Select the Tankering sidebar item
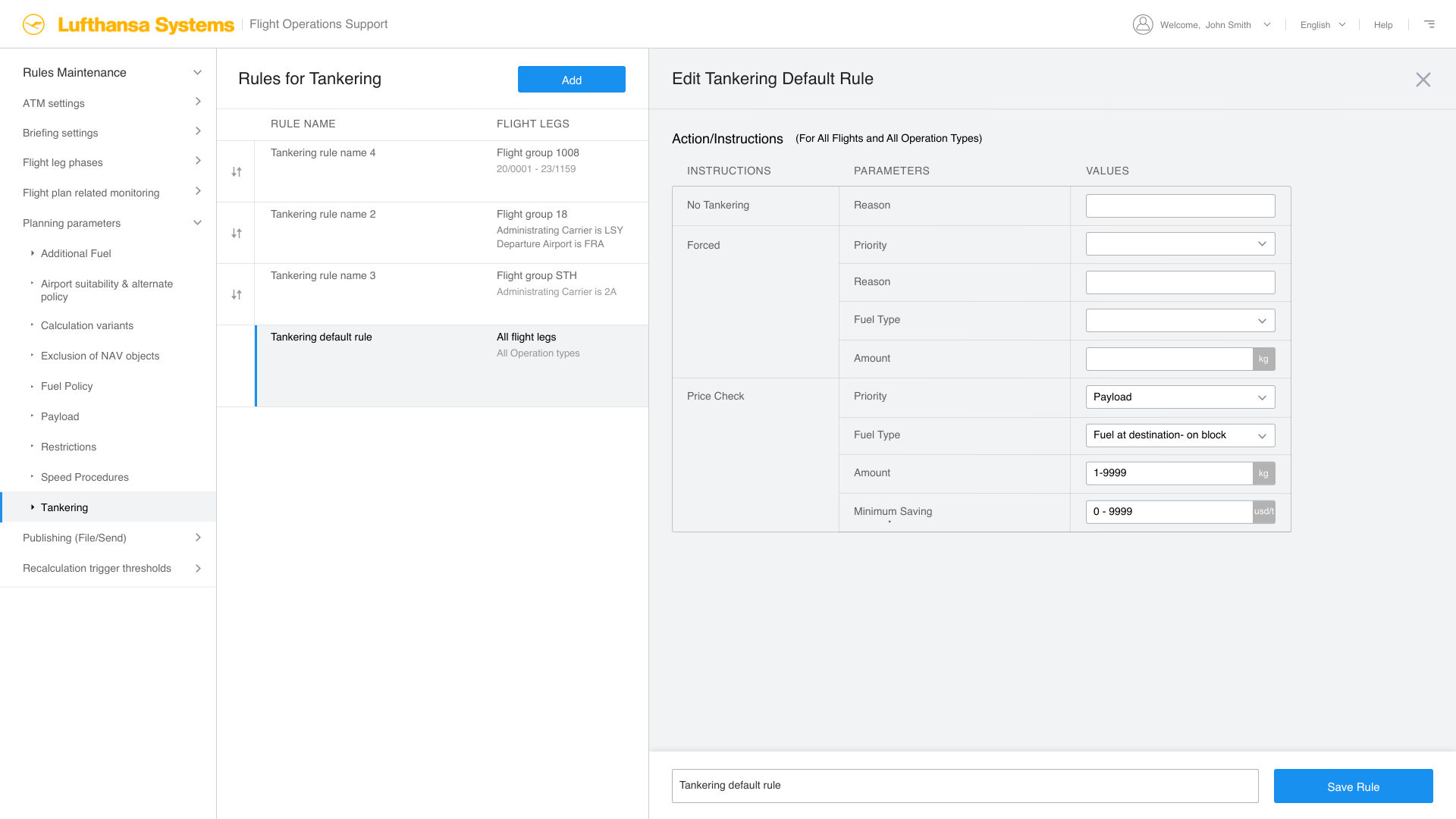This screenshot has width=1456, height=819. tap(108, 507)
